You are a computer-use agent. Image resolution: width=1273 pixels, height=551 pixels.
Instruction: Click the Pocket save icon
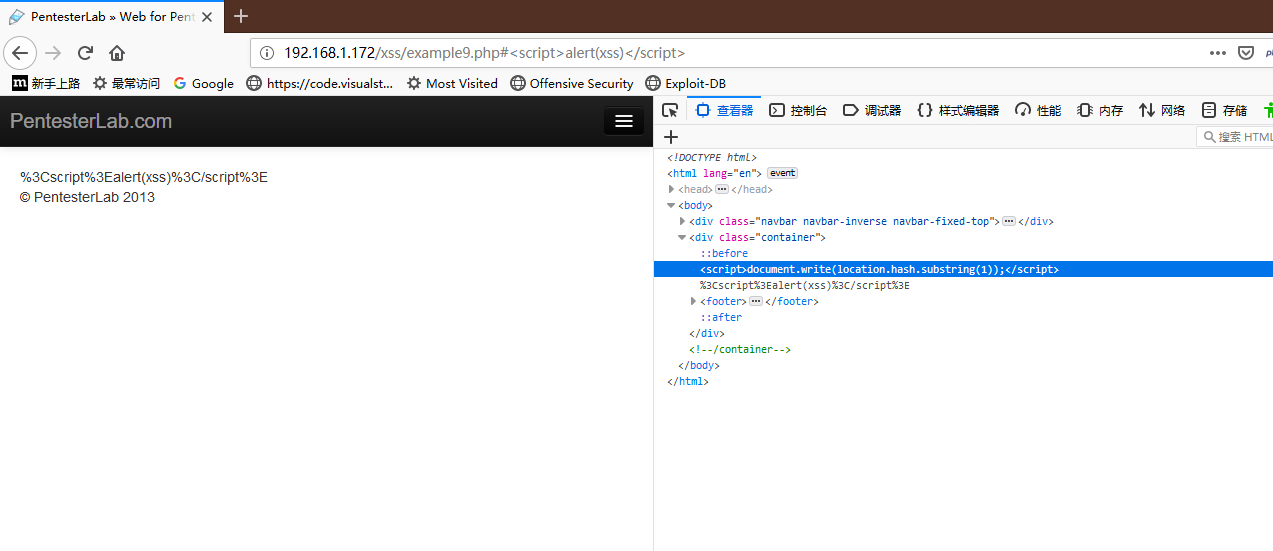click(x=1246, y=53)
